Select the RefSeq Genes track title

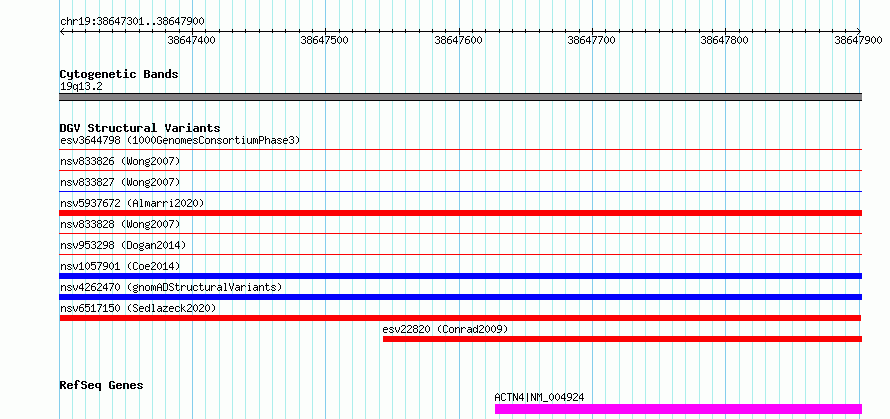pyautogui.click(x=101, y=386)
